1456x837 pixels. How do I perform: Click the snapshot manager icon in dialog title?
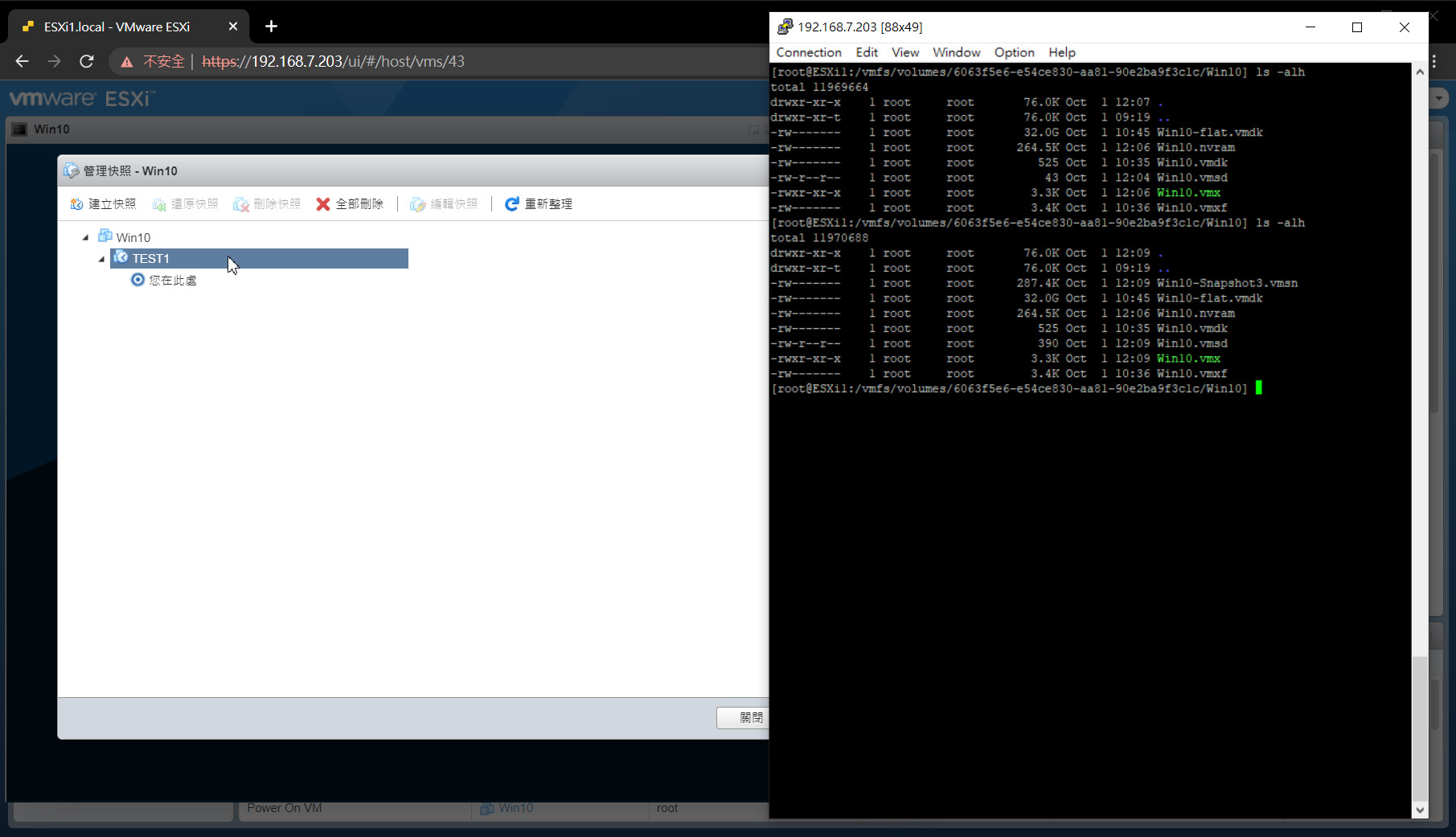[x=72, y=170]
